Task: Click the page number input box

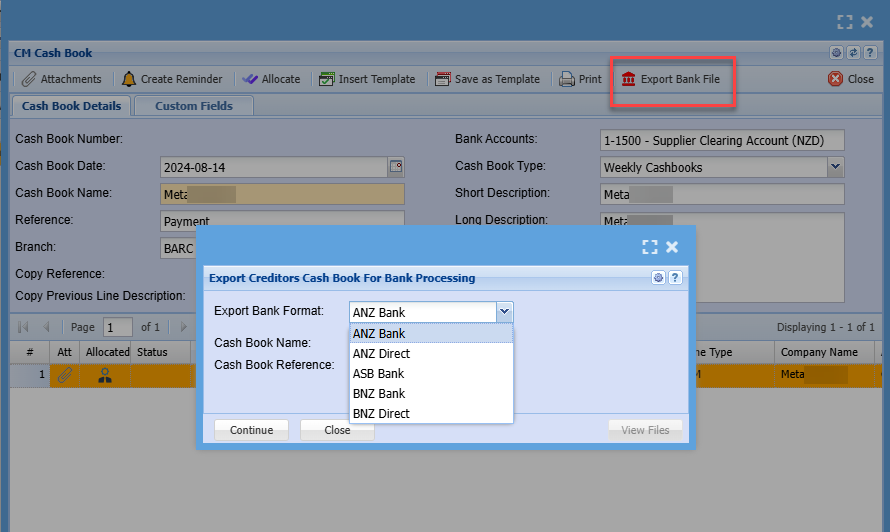Action: tap(118, 327)
